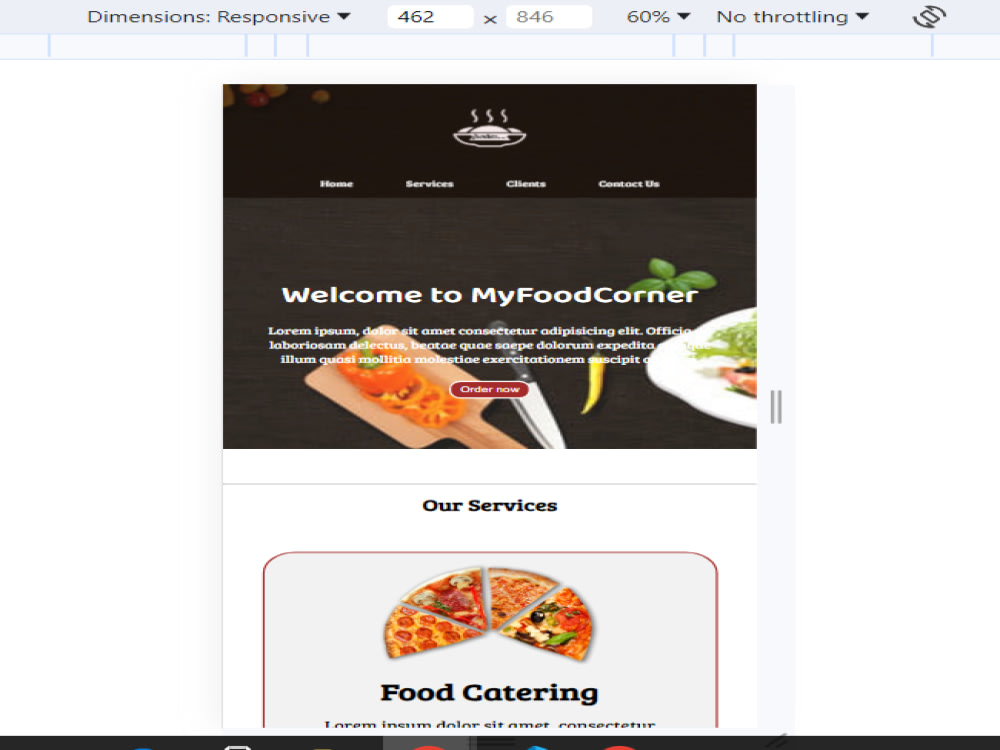Open the Clients nav link
Screen dimensions: 1000x750
click(526, 184)
